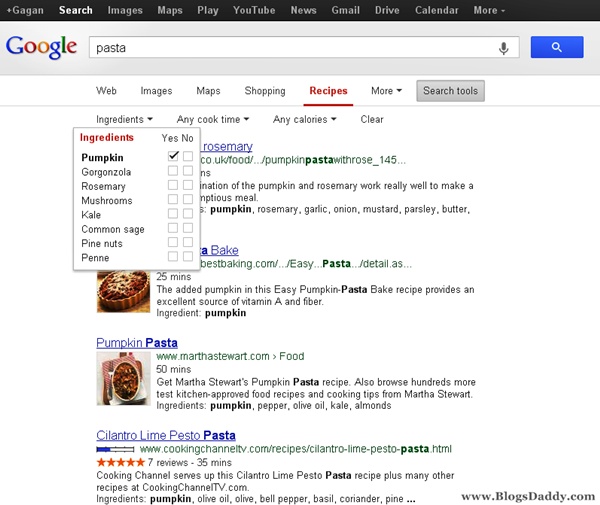This screenshot has width=600, height=505.
Task: Open Maps in the top black bar
Action: pos(170,10)
